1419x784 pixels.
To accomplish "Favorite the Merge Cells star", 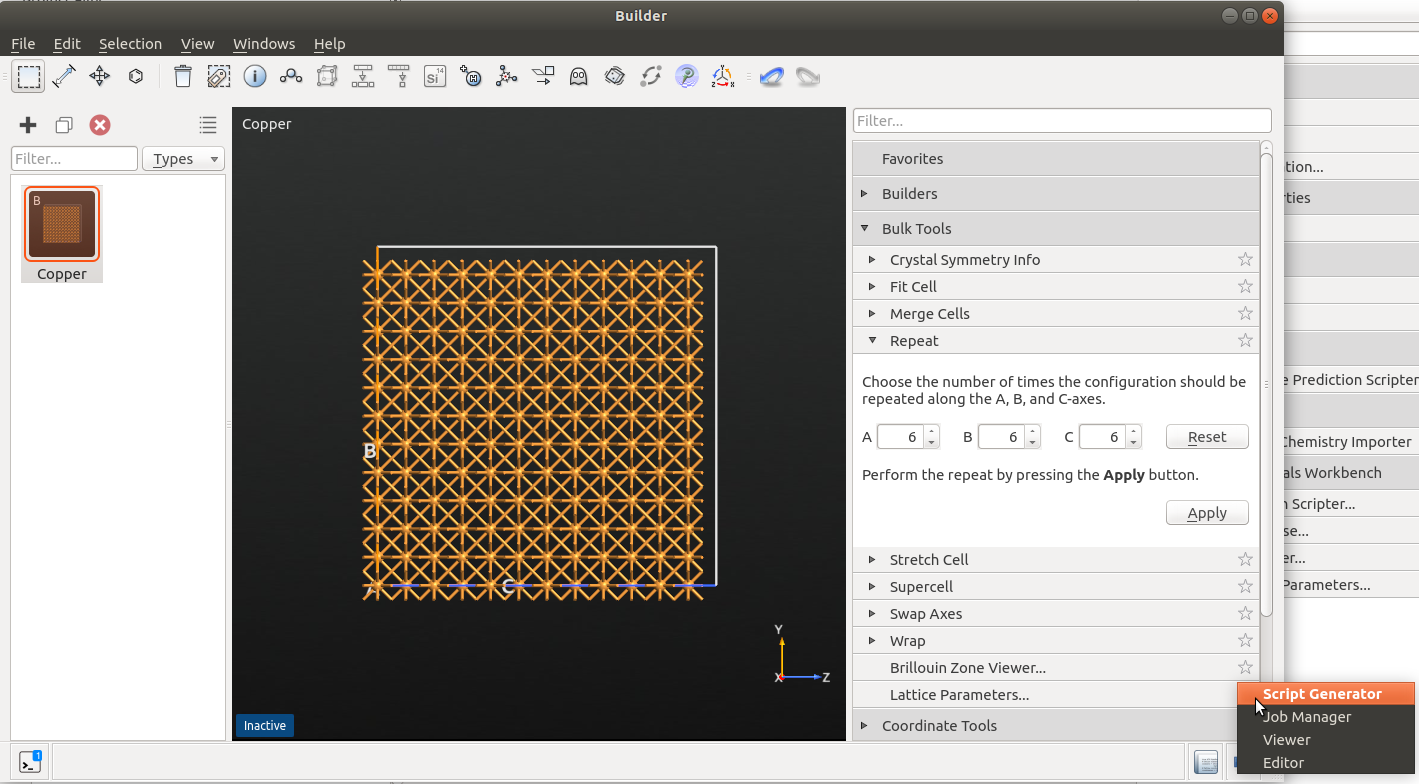I will tap(1245, 314).
